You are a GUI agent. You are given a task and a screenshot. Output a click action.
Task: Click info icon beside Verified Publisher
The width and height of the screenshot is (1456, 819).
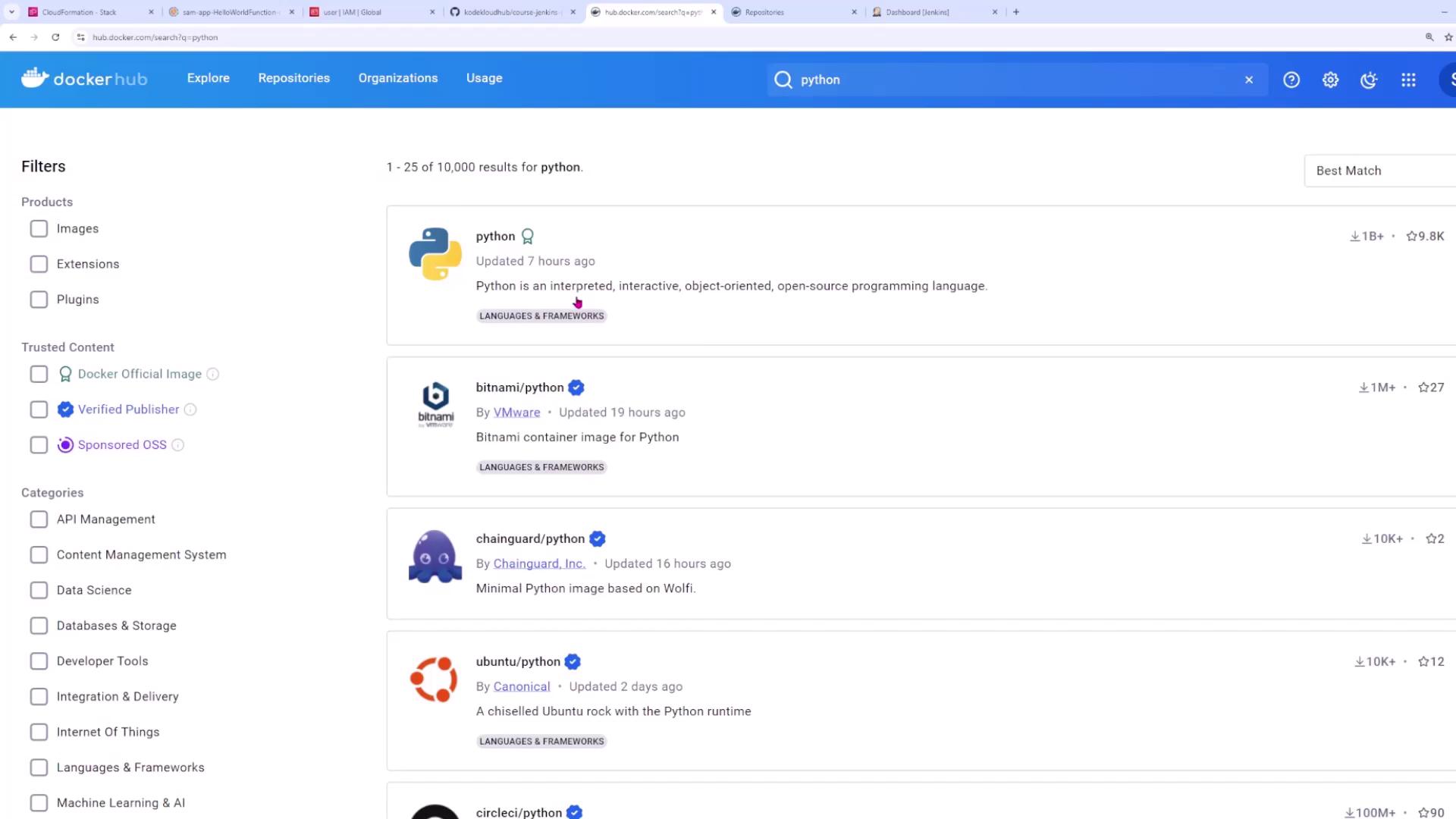tap(190, 409)
